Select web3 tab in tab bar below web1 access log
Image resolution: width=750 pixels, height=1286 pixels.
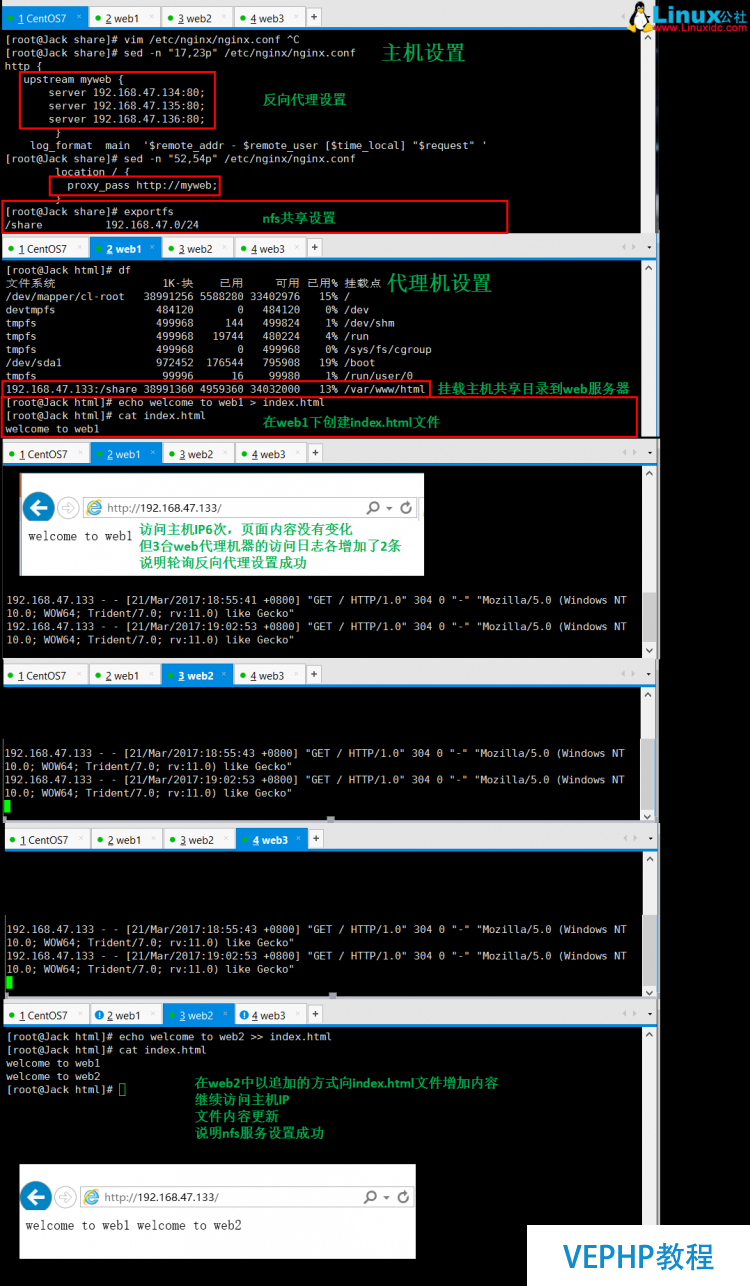click(268, 676)
